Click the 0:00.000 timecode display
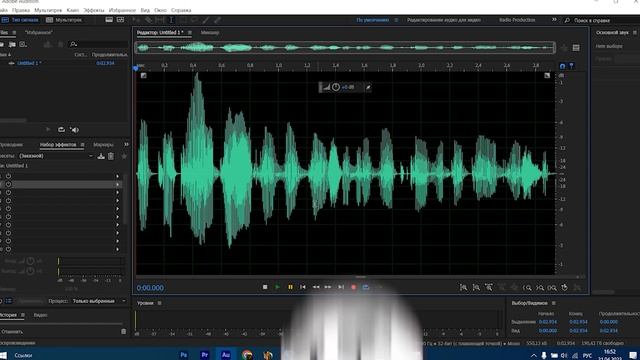Image resolution: width=640 pixels, height=360 pixels. click(x=150, y=288)
